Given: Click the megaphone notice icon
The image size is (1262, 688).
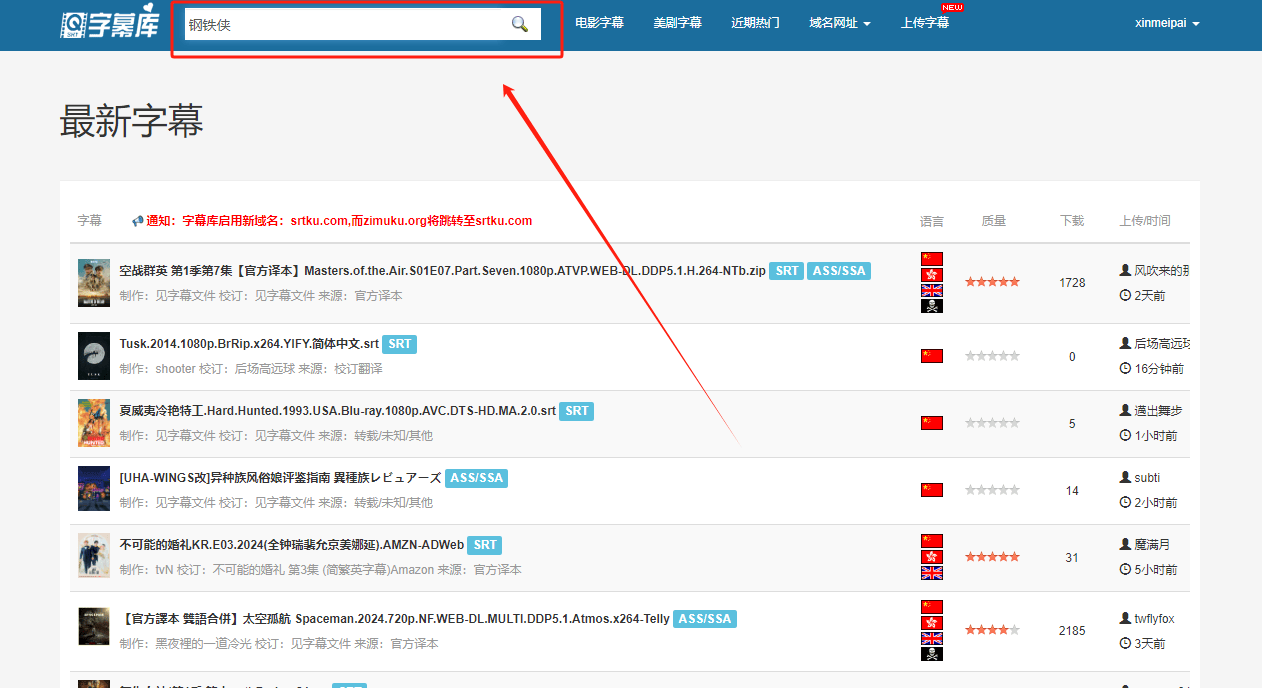Looking at the screenshot, I should [138, 221].
